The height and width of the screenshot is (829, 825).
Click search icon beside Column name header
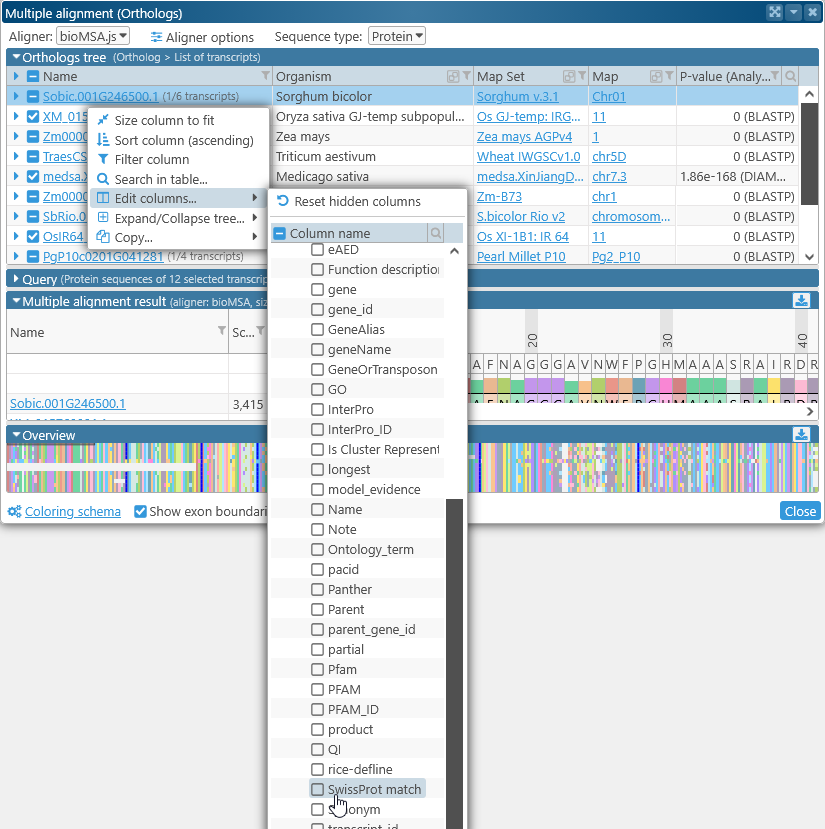[x=436, y=233]
